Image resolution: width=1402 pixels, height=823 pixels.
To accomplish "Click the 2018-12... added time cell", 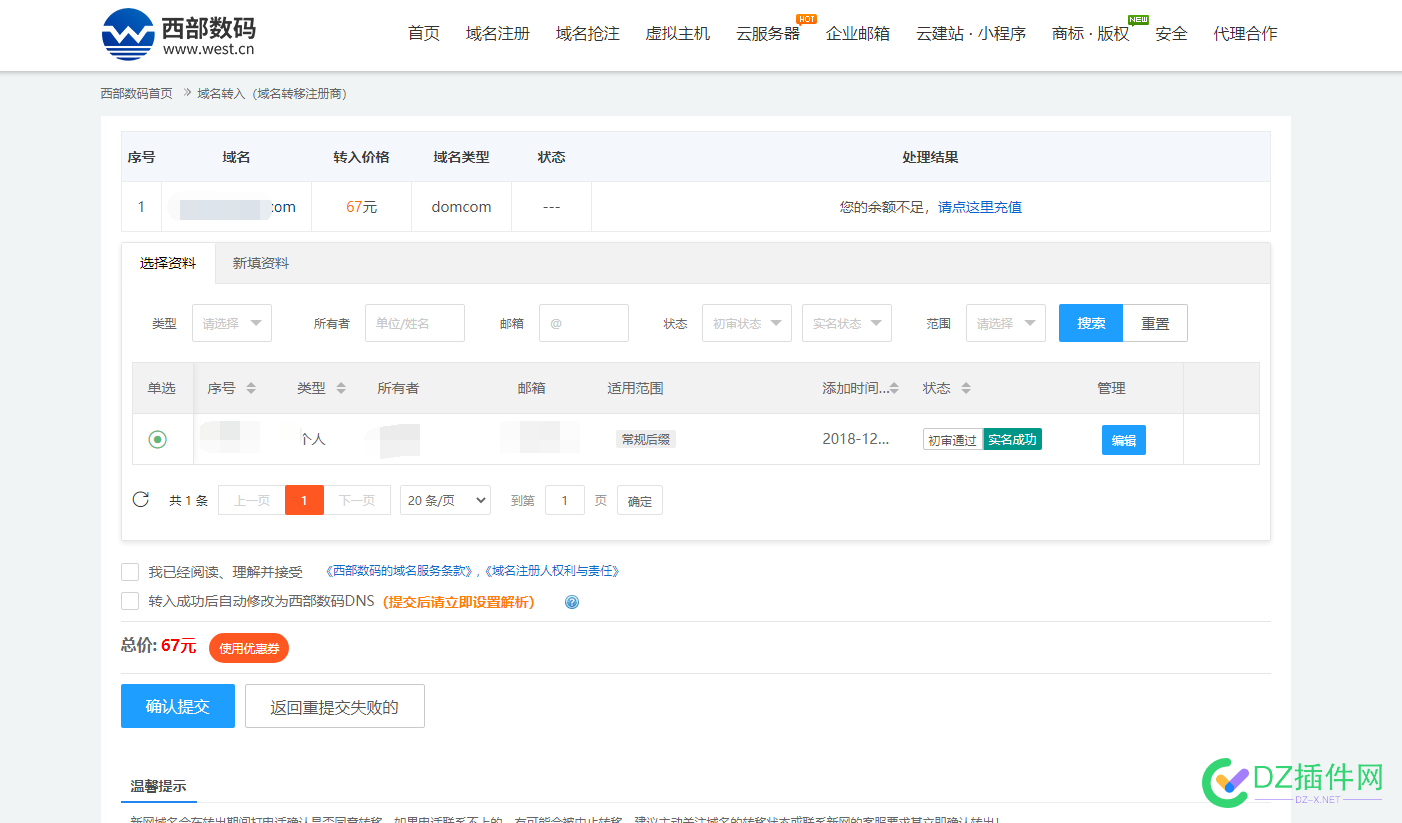I will pos(856,439).
